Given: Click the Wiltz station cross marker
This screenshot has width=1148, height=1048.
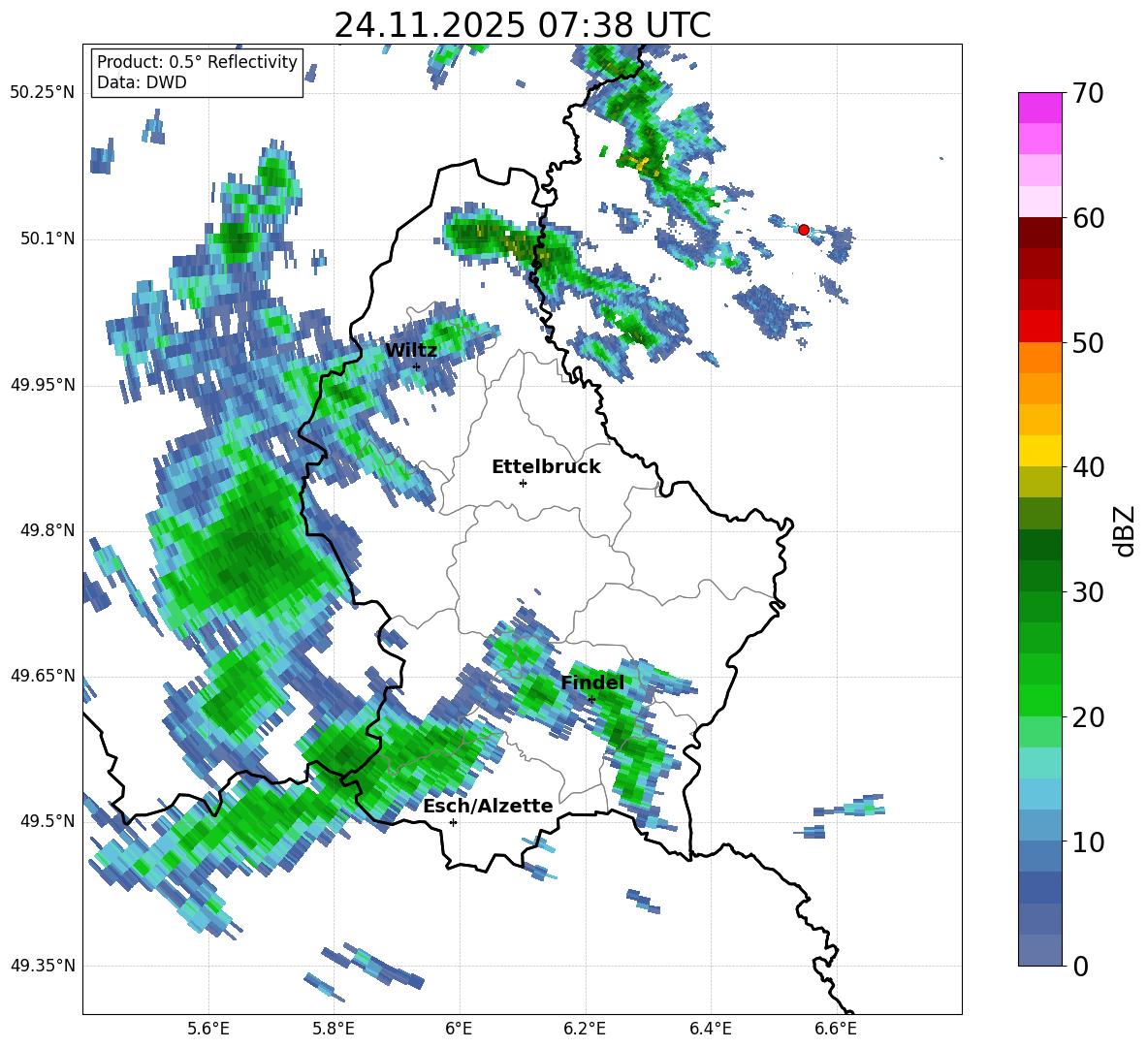Looking at the screenshot, I should point(416,366).
